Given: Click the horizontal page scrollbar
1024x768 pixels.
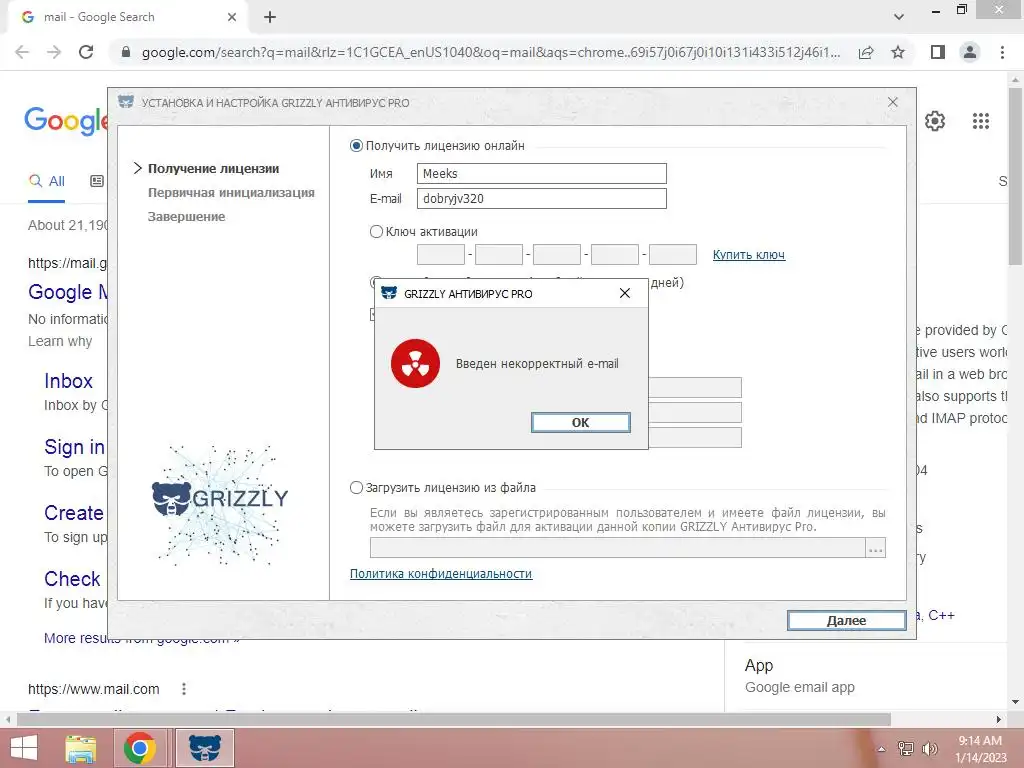Looking at the screenshot, I should [453, 720].
